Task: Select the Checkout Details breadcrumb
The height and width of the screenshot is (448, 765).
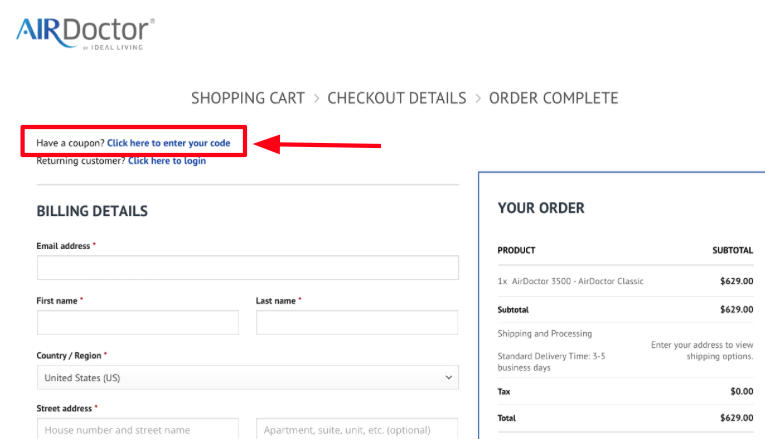Action: coord(396,98)
